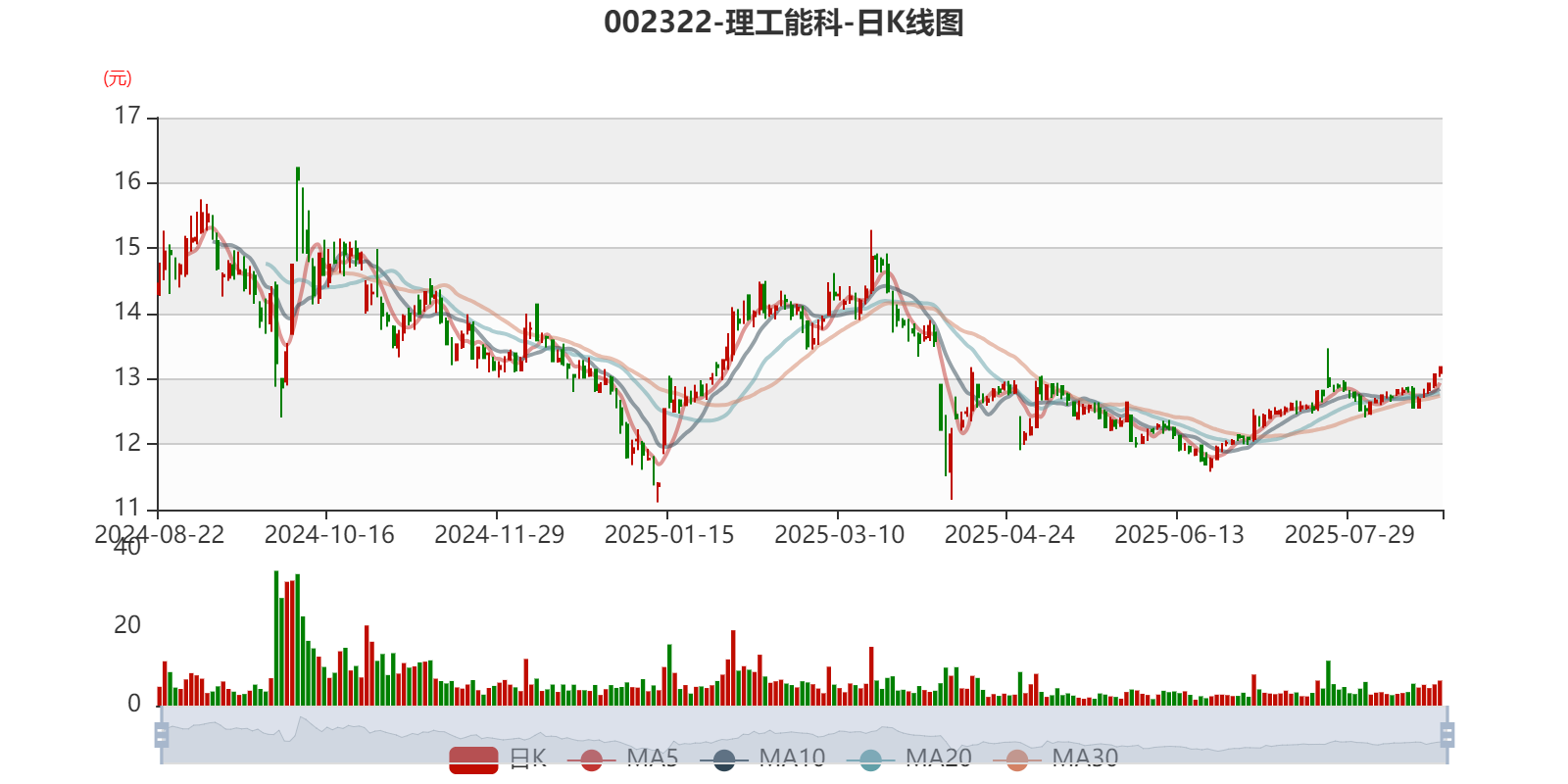The image size is (1568, 784).
Task: Click the 20 label on the volume axis
Action: 127,625
